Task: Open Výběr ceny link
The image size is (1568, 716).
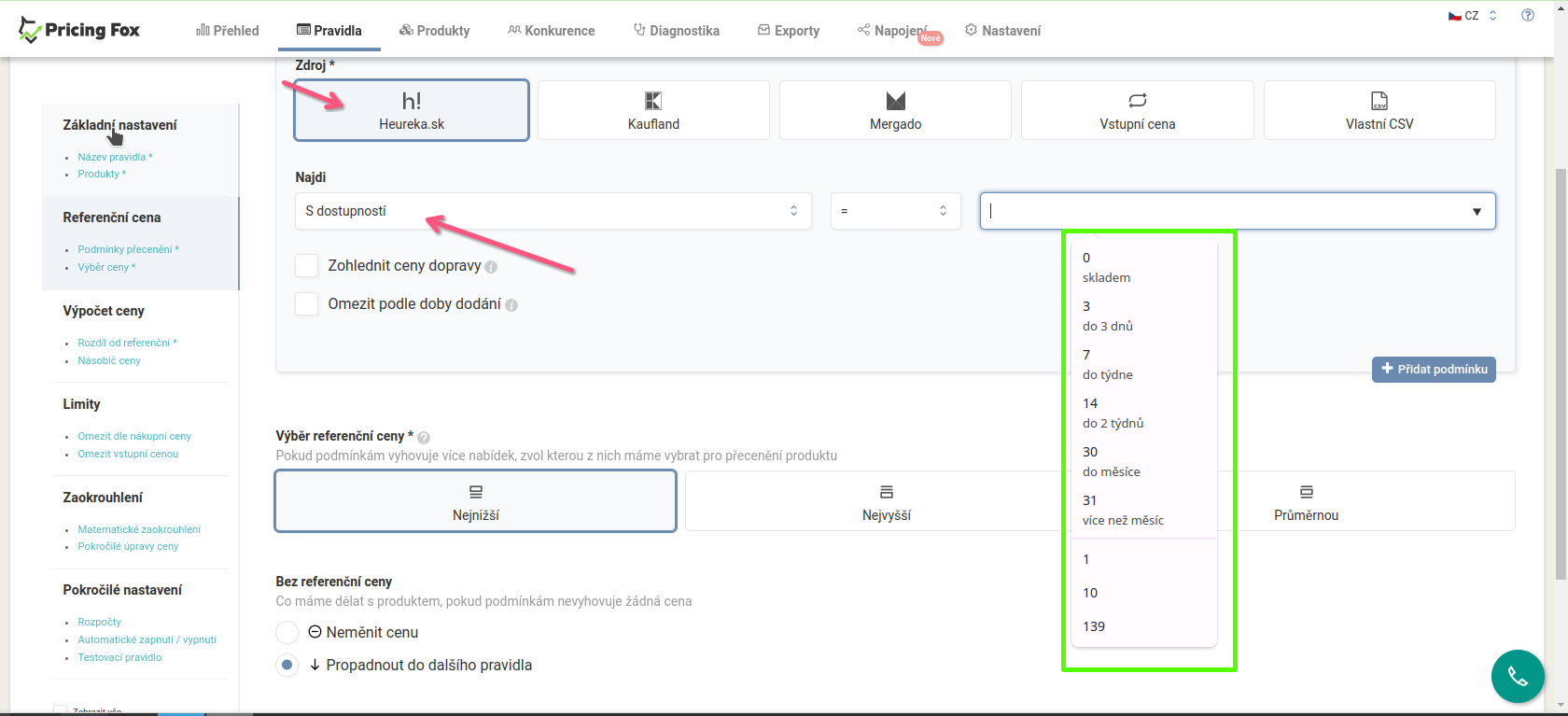Action: (x=106, y=267)
